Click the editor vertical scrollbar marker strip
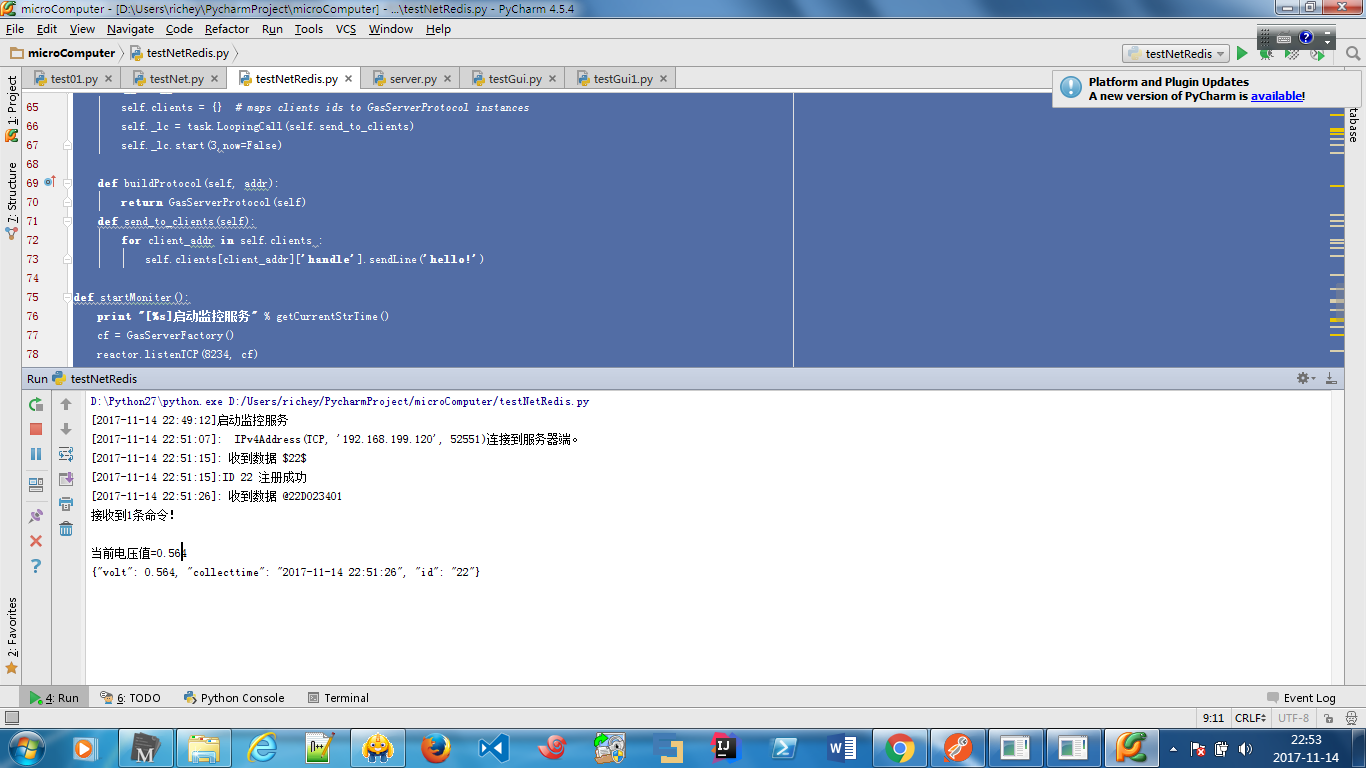The width and height of the screenshot is (1366, 768). point(1337,230)
